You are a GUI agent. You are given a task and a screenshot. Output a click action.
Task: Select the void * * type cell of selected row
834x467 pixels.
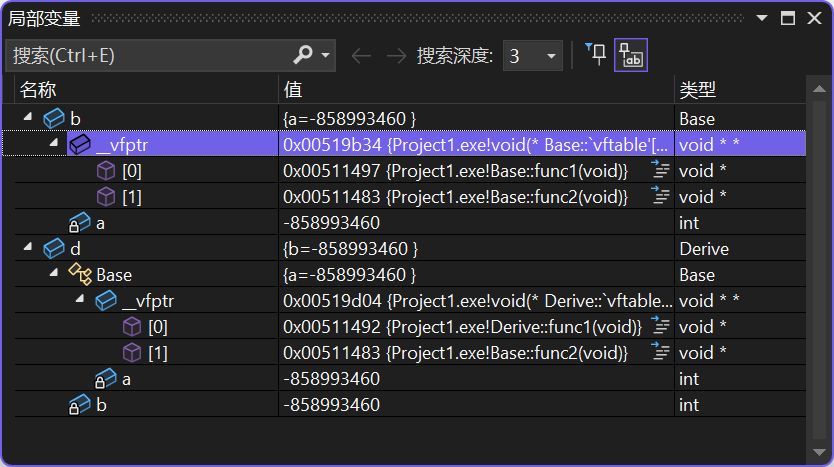coord(709,145)
